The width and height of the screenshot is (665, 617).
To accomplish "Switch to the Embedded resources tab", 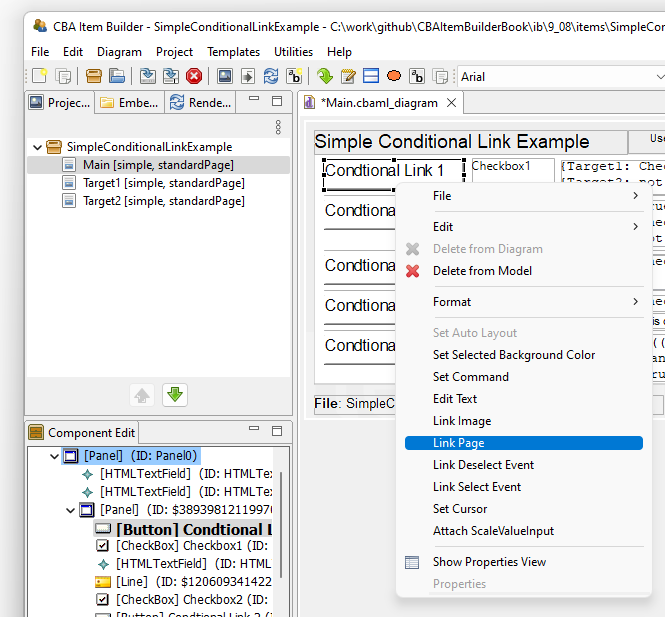I will [x=130, y=102].
